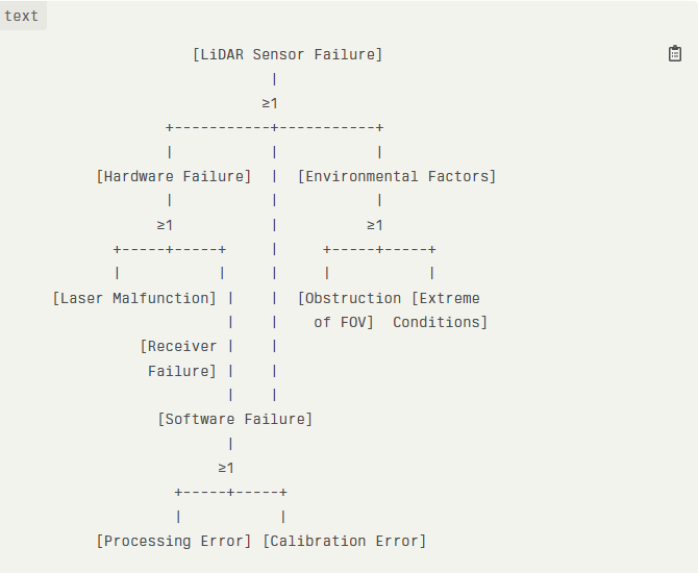Click the [LiDAR Sensor Failure] root node text

pyautogui.click(x=287, y=55)
